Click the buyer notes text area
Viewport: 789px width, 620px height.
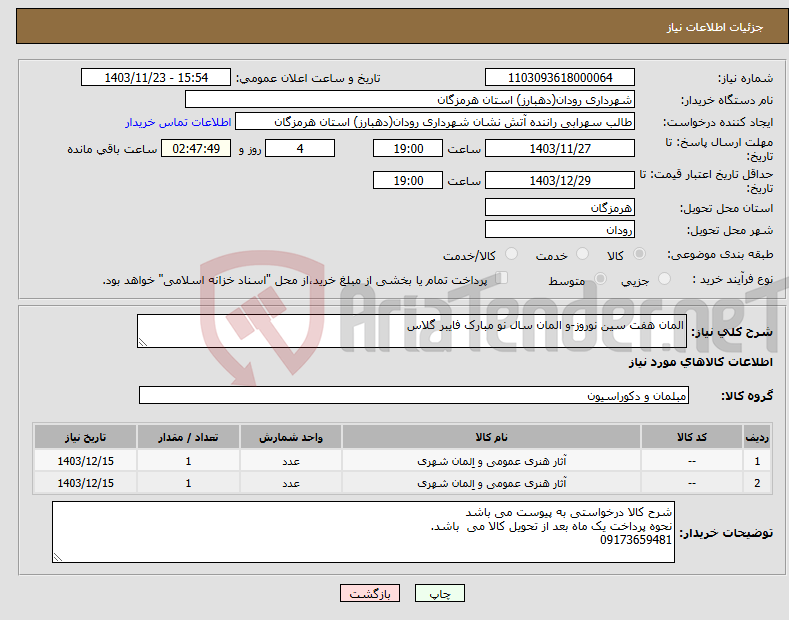pyautogui.click(x=363, y=532)
